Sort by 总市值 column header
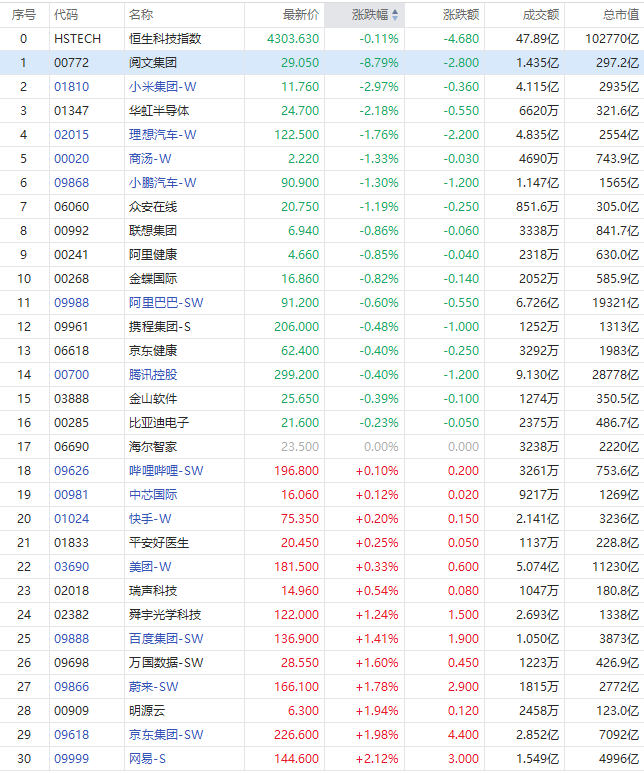 pyautogui.click(x=621, y=15)
